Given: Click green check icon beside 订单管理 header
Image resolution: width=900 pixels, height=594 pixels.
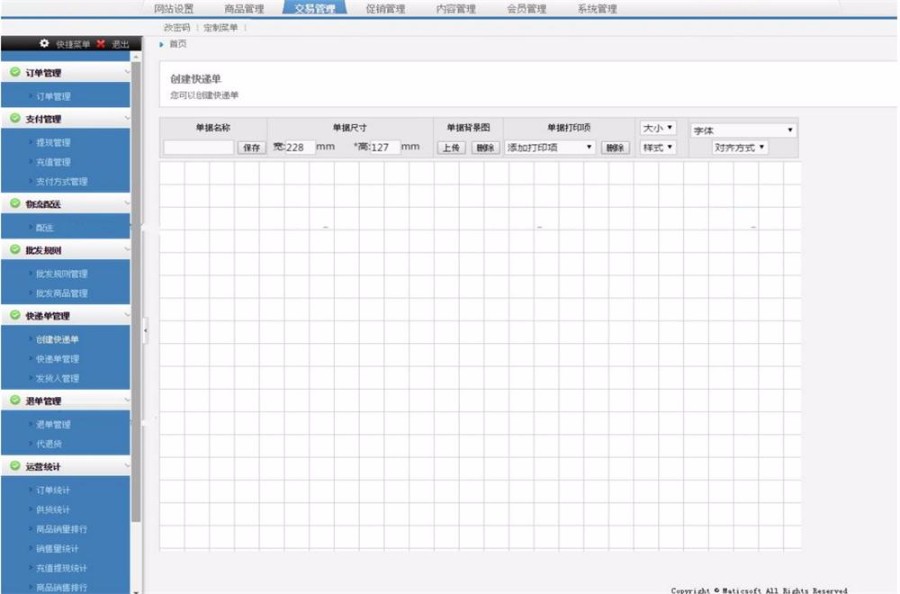Looking at the screenshot, I should (15, 72).
